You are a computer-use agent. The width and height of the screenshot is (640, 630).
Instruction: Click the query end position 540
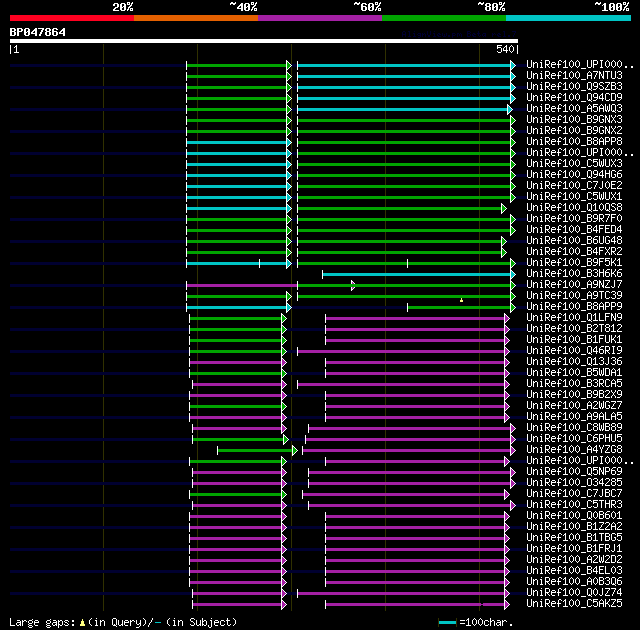tap(505, 49)
